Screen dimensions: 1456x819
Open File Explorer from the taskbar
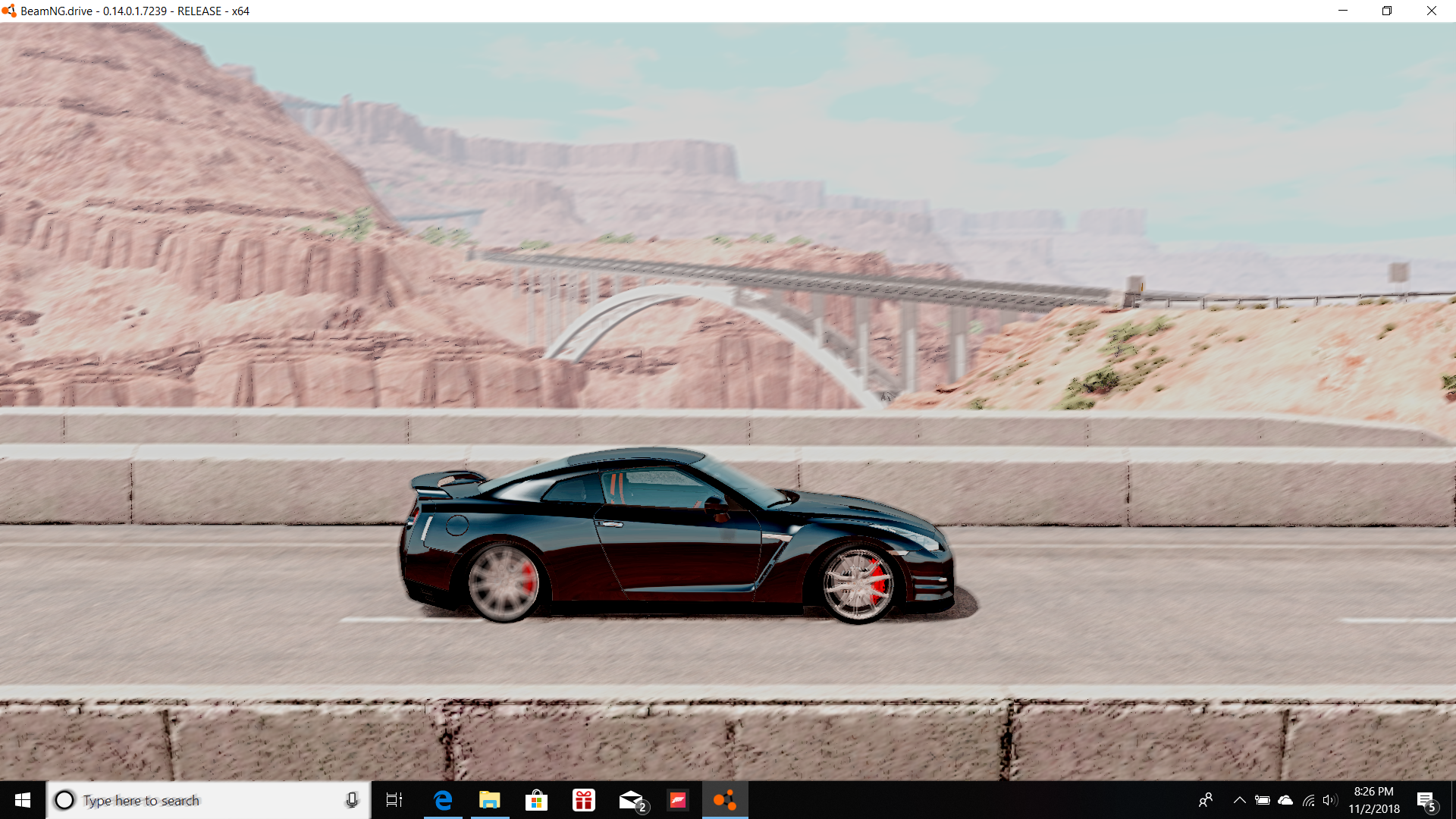(x=490, y=800)
